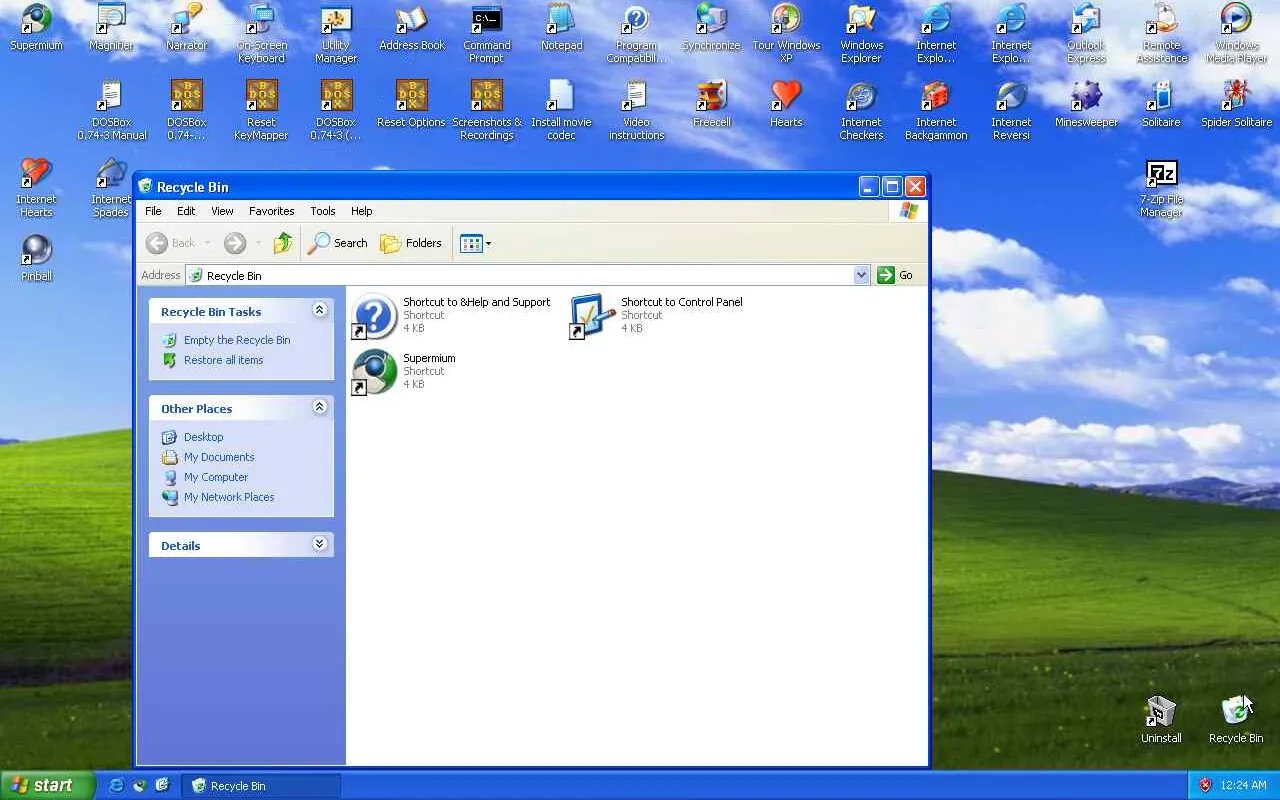Select the Hearts game desktop icon
The image size is (1280, 800).
[x=786, y=104]
